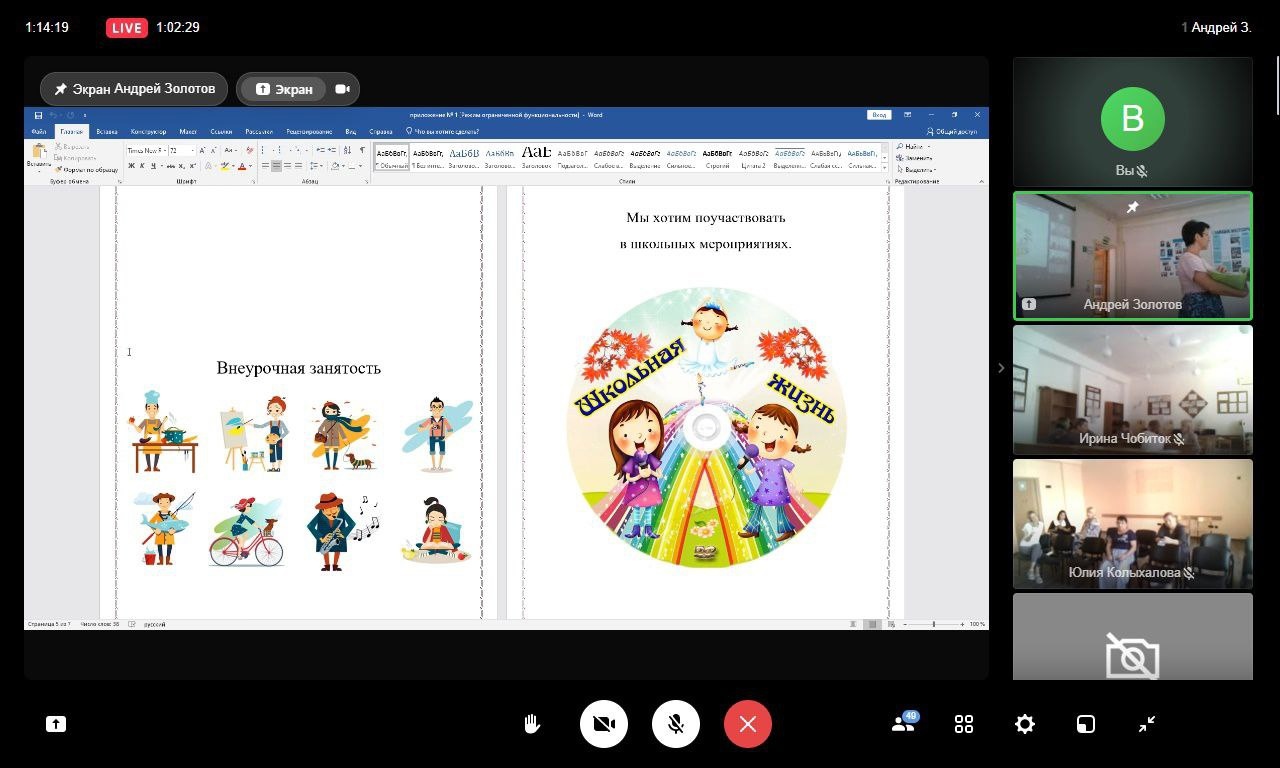The height and width of the screenshot is (768, 1280).
Task: Click the Экран Андрей Золотов pinned button
Action: [x=134, y=89]
